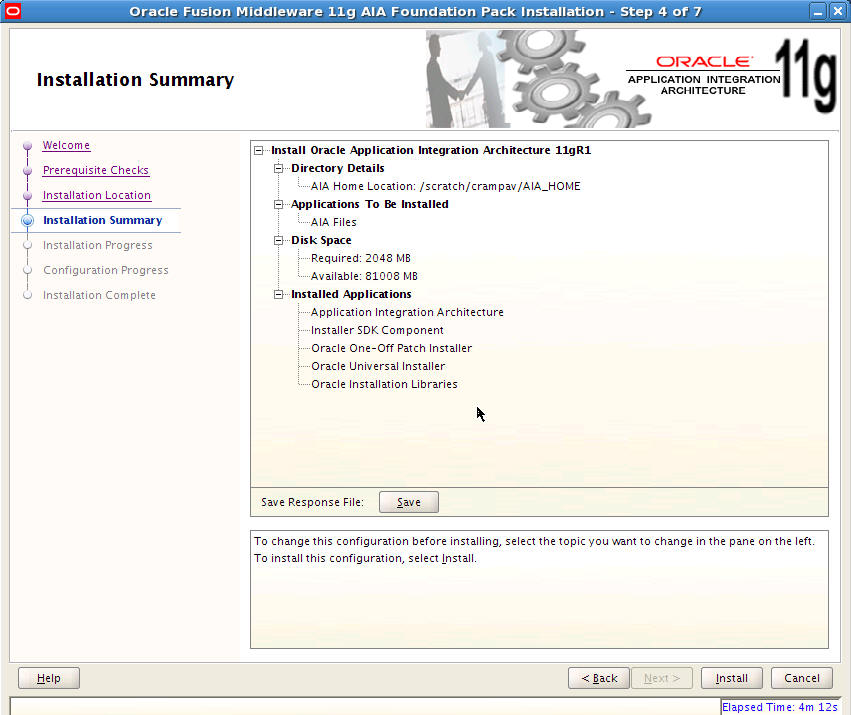Cancel the installation
Screen dimensions: 851x715
[x=802, y=678]
